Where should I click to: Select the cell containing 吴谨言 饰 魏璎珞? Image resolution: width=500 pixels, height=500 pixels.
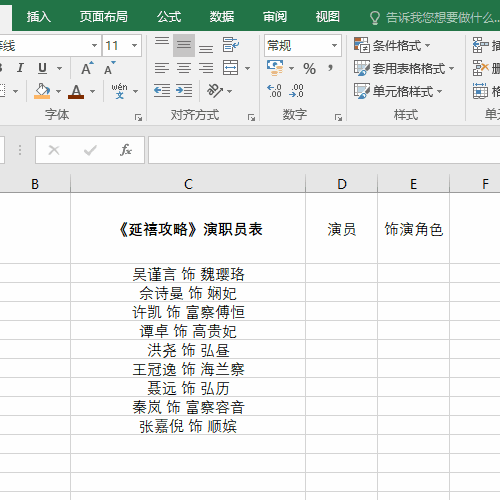tap(188, 273)
